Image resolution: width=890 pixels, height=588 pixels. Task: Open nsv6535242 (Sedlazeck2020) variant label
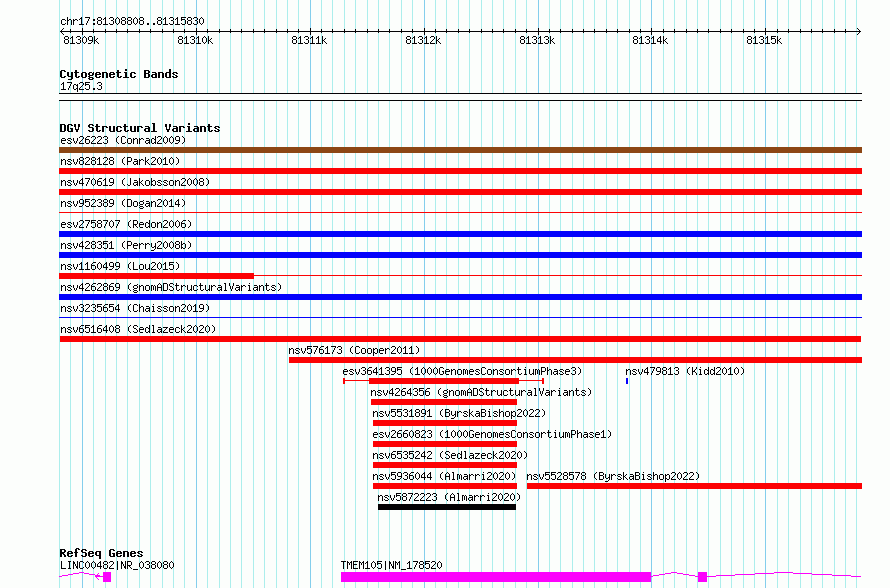(450, 455)
